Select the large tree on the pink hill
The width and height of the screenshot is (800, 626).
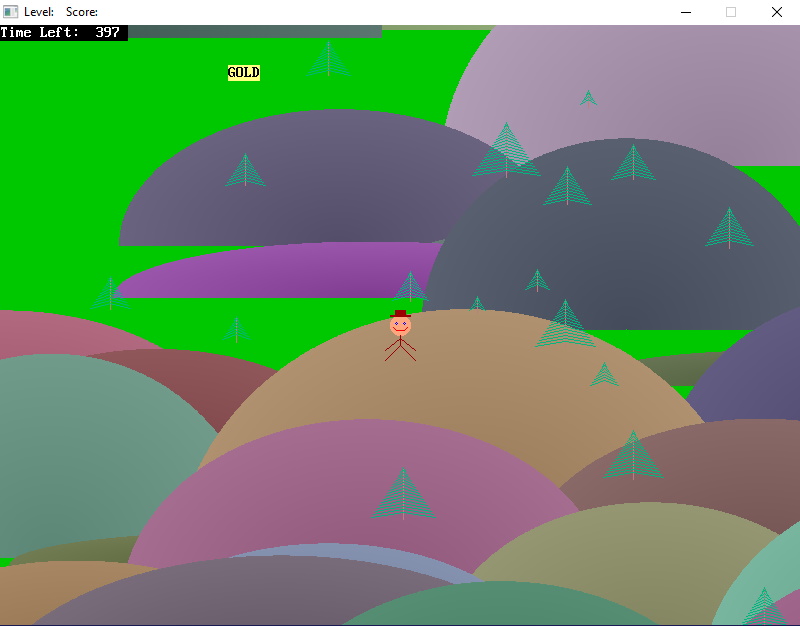coord(403,495)
